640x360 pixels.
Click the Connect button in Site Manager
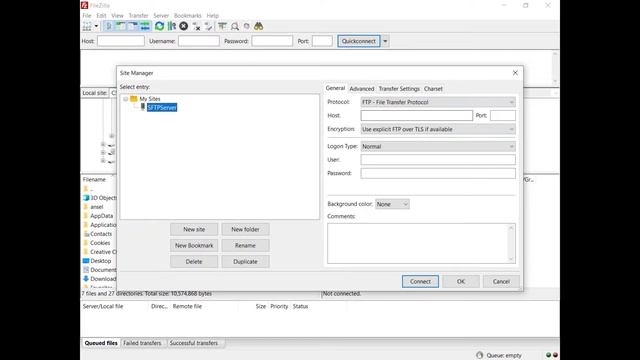[x=420, y=281]
